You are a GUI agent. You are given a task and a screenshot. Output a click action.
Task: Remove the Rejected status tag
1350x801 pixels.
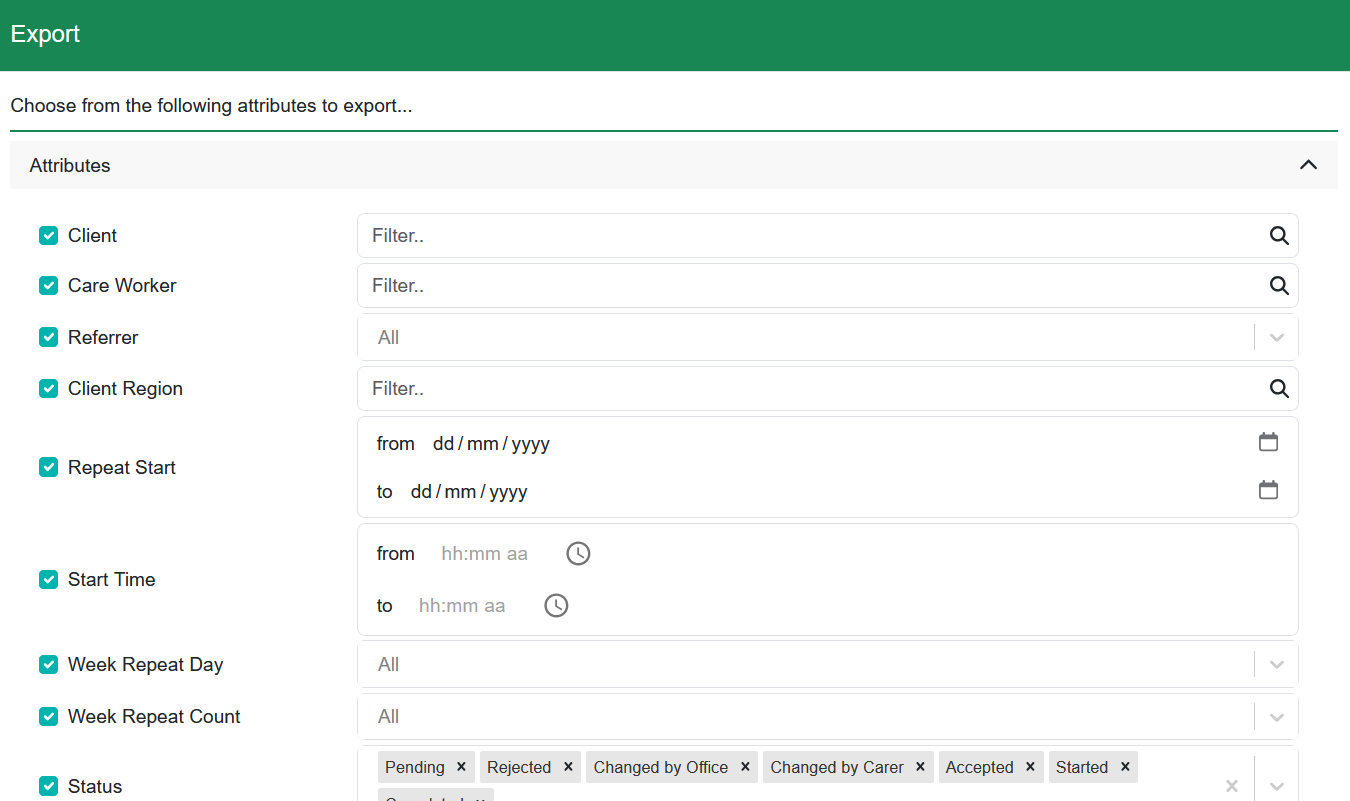click(x=568, y=767)
